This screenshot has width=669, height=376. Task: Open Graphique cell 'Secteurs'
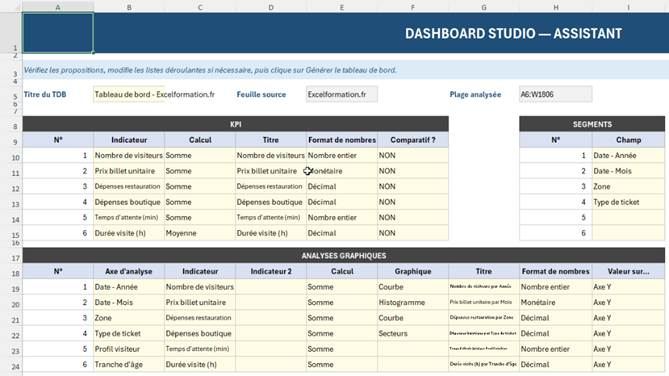pos(413,333)
